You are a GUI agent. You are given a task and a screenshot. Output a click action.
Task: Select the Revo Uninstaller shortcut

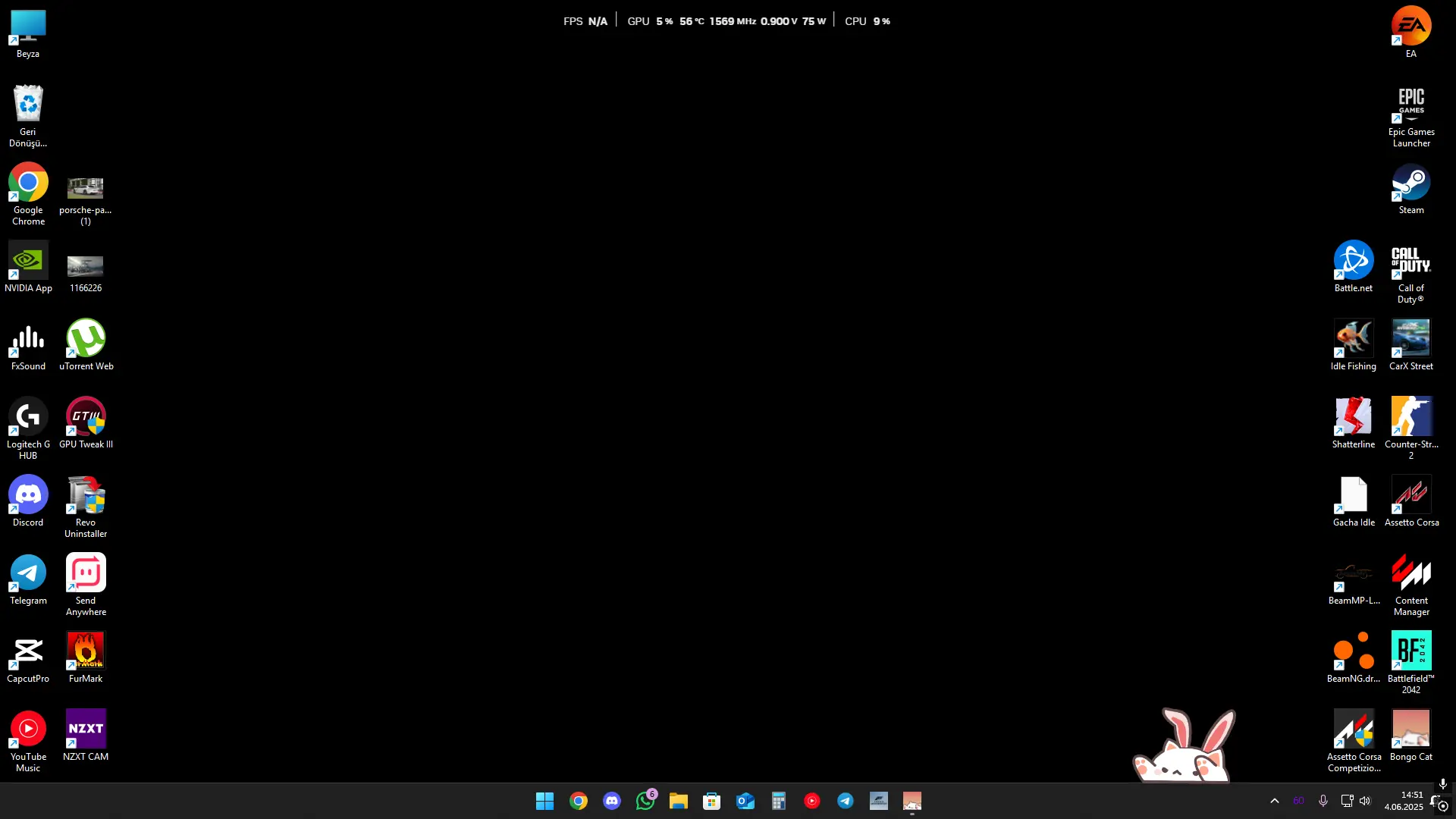[86, 507]
